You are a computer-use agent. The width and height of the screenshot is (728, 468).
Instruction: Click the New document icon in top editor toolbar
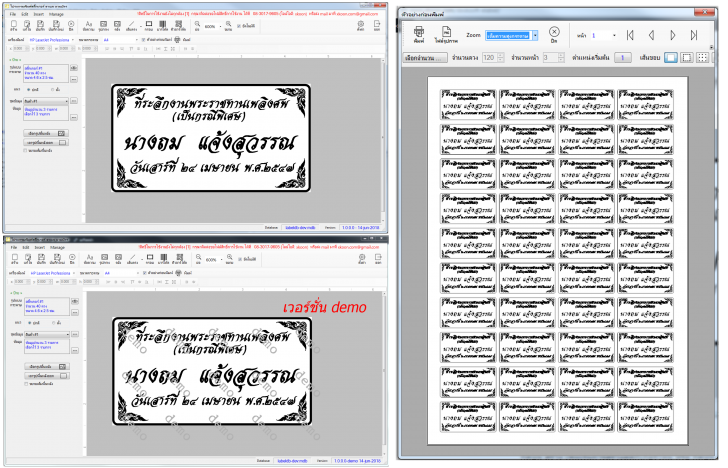tap(13, 25)
